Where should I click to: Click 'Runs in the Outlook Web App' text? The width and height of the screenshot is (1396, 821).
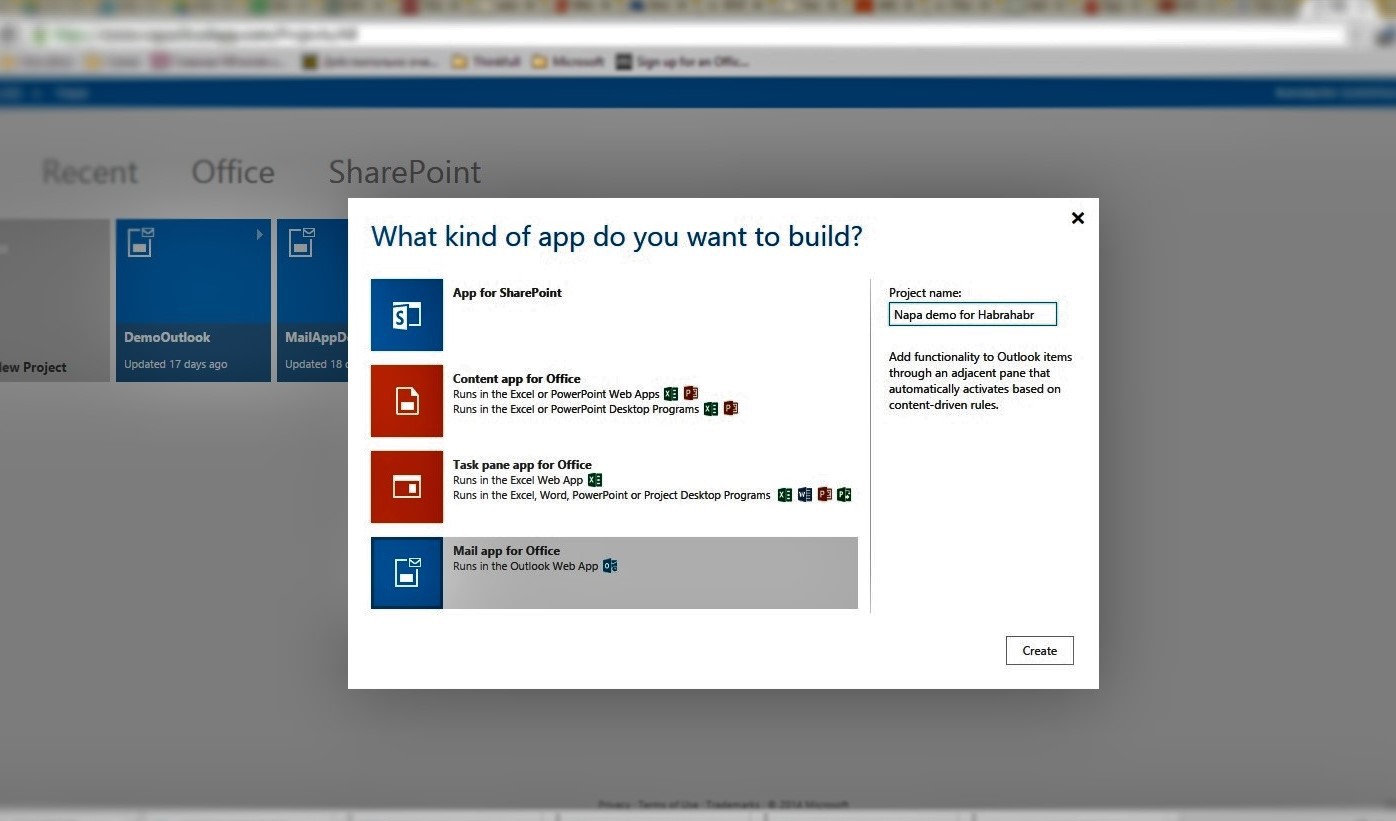526,566
